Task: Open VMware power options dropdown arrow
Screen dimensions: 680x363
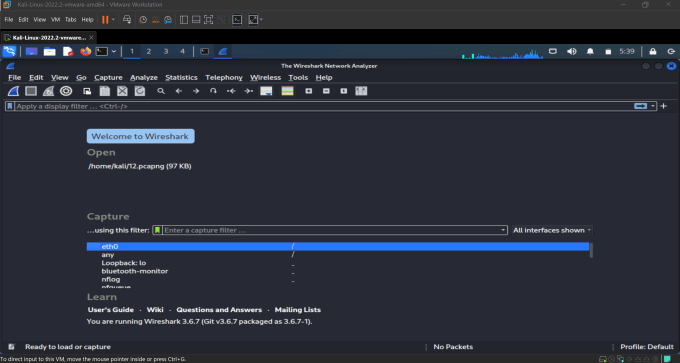Action: pyautogui.click(x=114, y=20)
